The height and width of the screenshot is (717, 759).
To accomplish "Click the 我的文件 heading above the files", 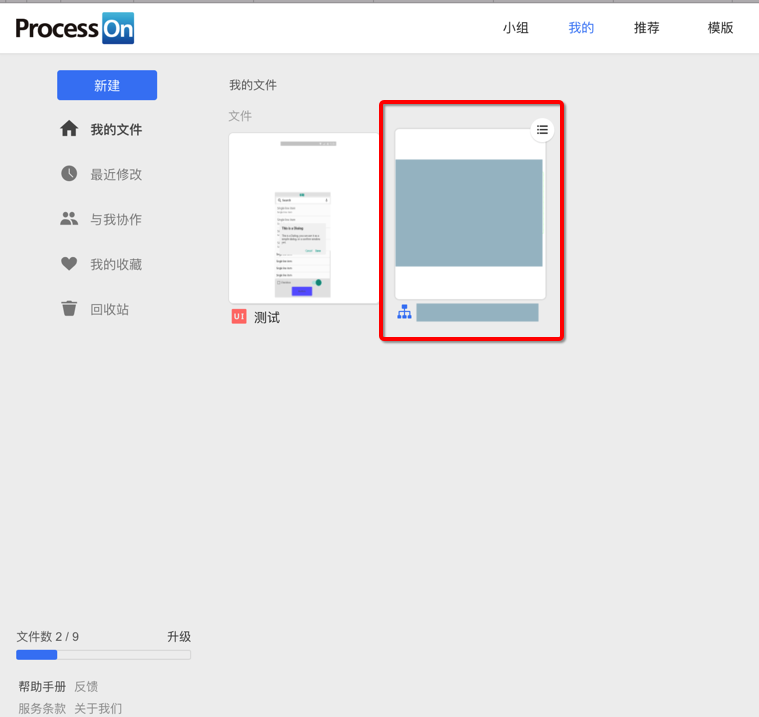I will (x=253, y=85).
